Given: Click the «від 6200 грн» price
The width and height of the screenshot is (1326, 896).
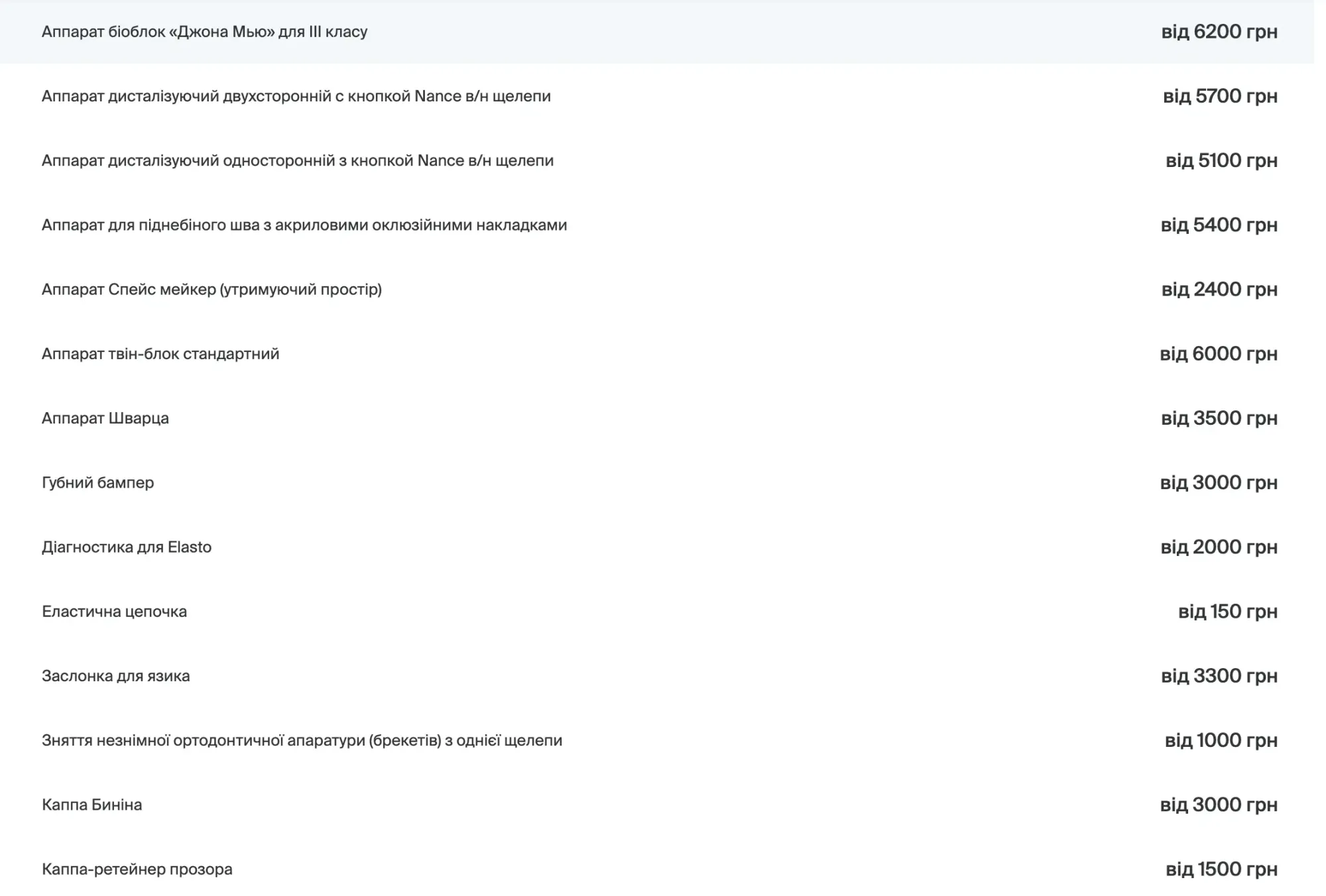Looking at the screenshot, I should [1219, 32].
